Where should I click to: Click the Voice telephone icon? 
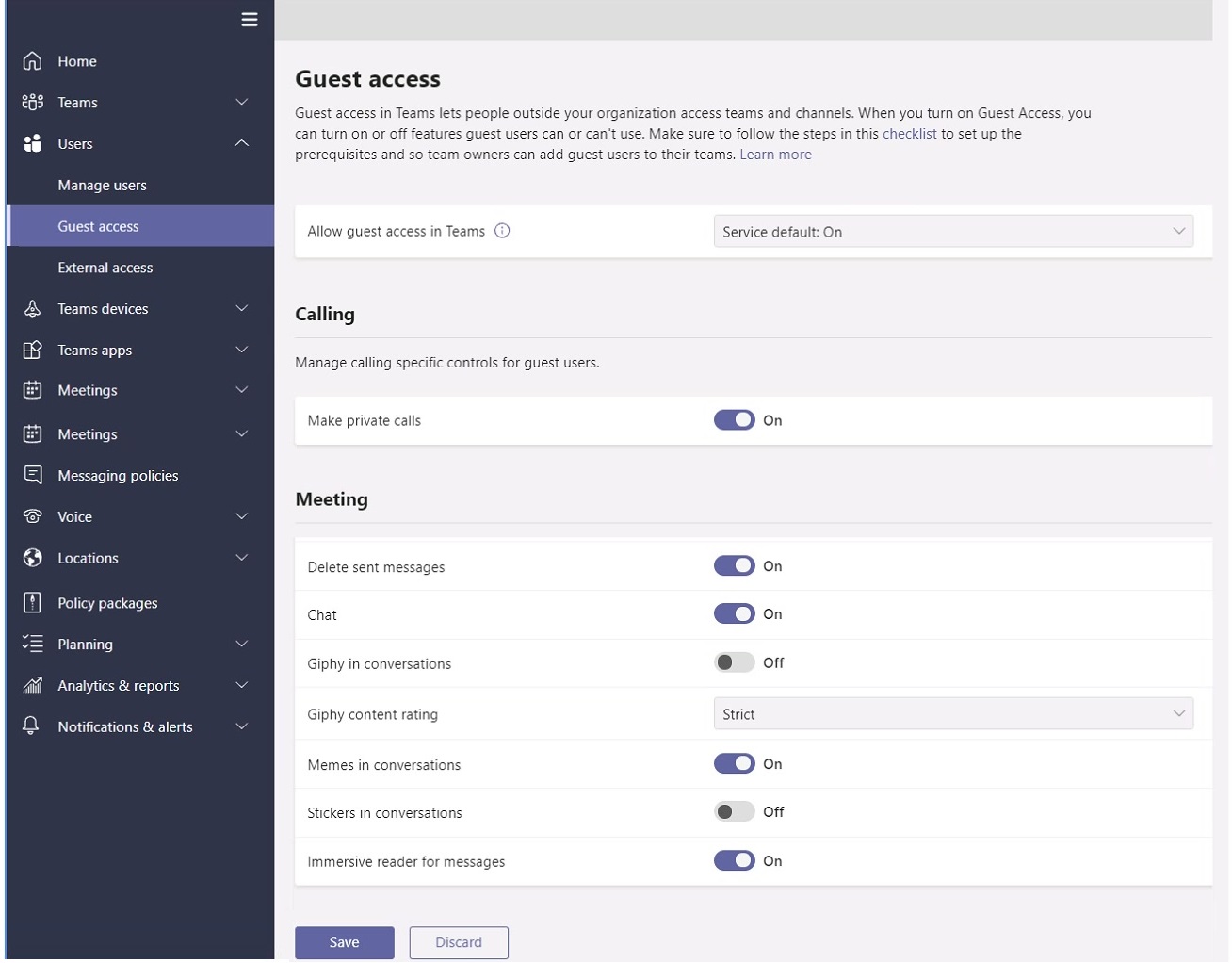[33, 516]
